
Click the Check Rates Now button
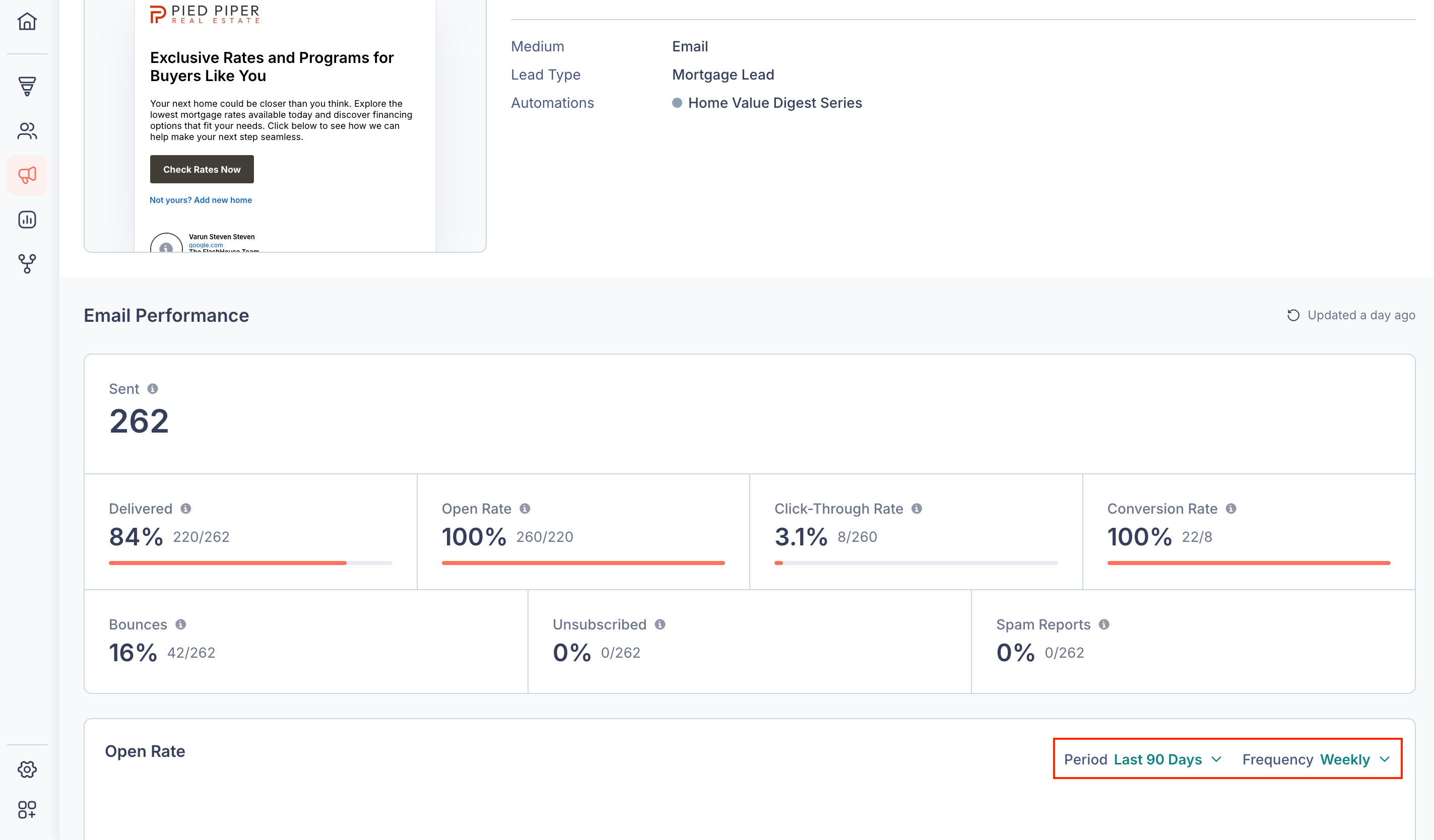pos(202,170)
